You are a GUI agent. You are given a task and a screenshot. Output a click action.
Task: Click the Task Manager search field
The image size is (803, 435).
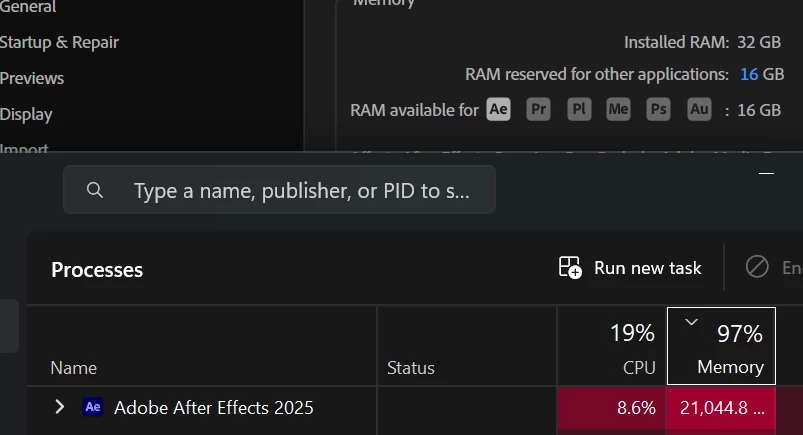(279, 190)
